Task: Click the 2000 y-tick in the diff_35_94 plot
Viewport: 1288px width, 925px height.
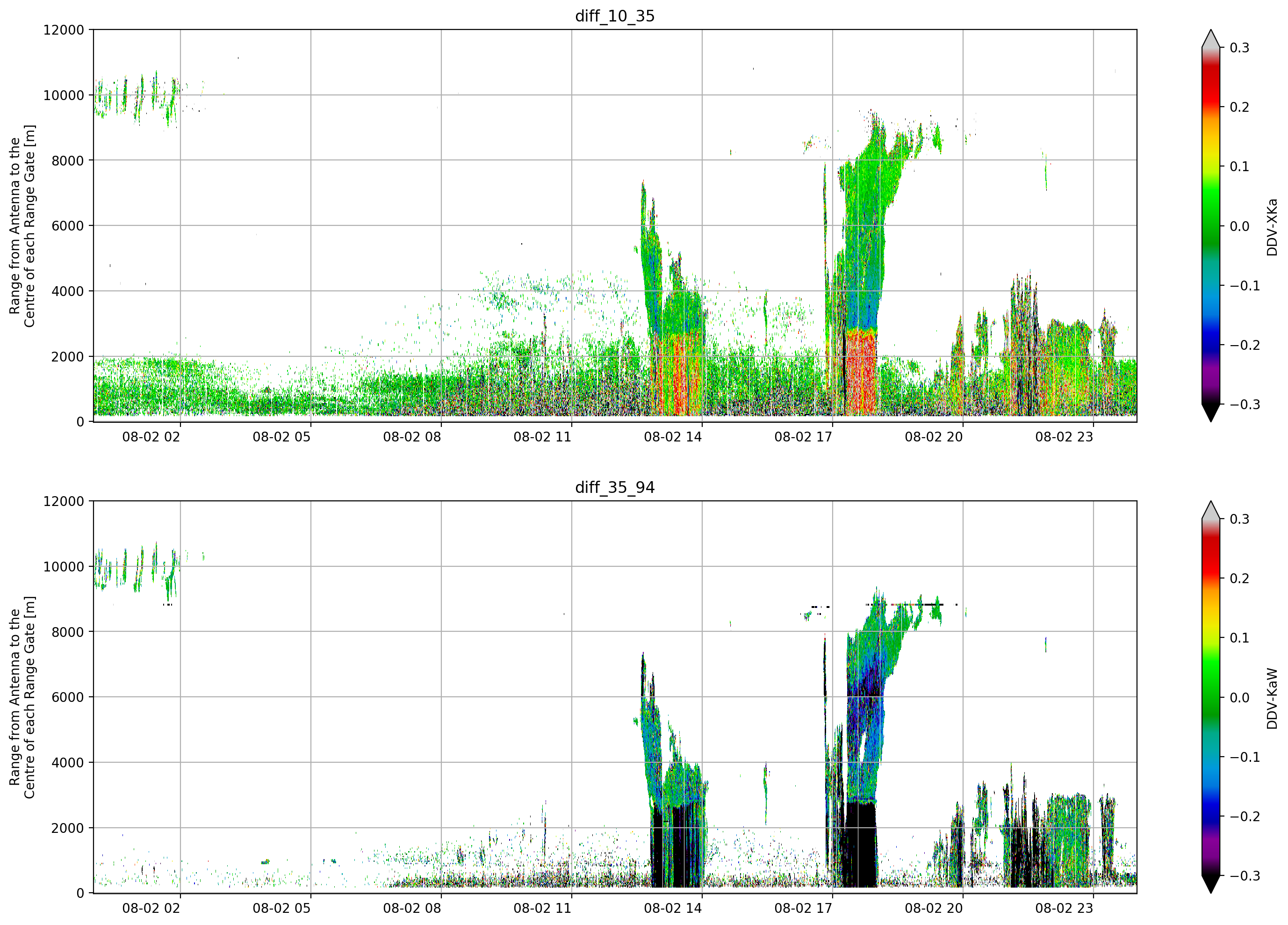Action: pyautogui.click(x=68, y=828)
